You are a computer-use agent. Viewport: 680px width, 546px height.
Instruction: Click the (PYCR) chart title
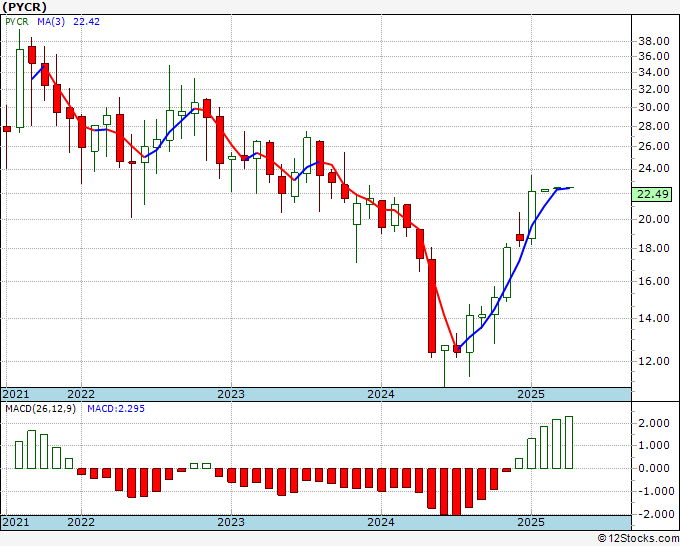tap(24, 7)
